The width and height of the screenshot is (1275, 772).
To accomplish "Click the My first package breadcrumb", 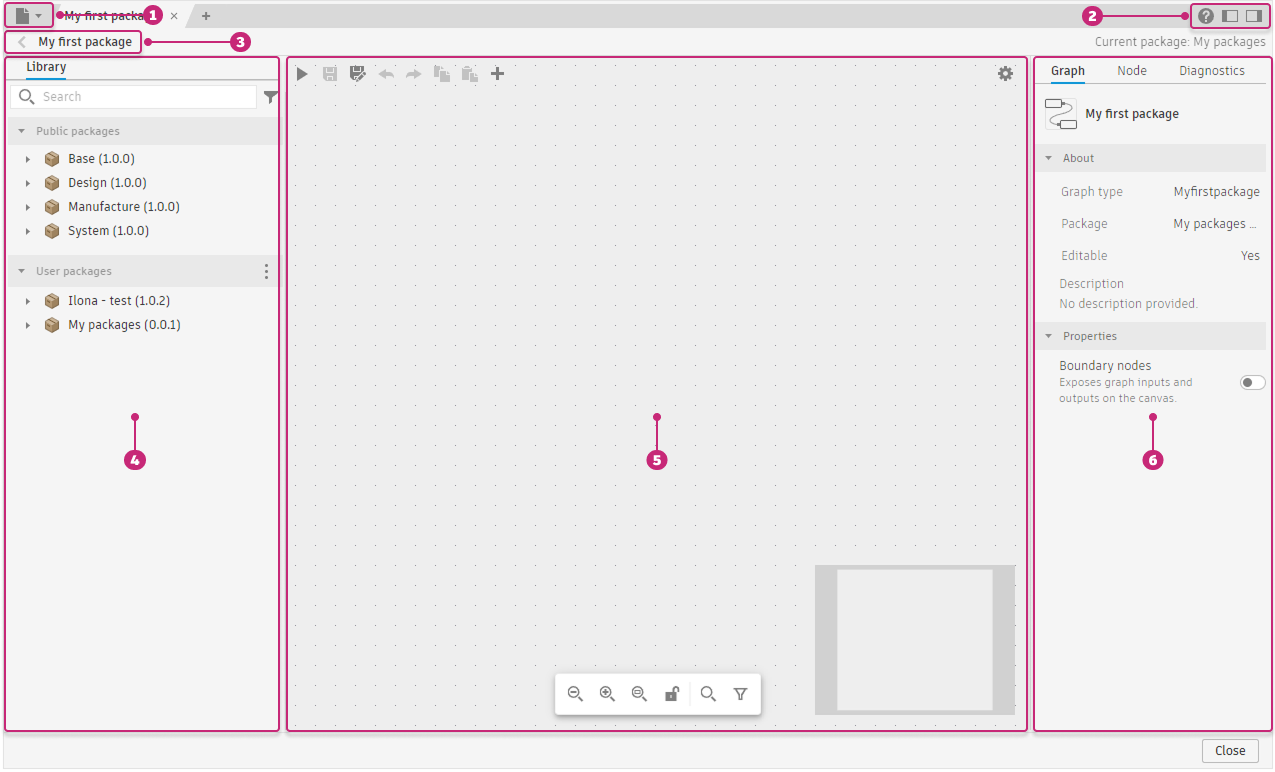I will (85, 42).
